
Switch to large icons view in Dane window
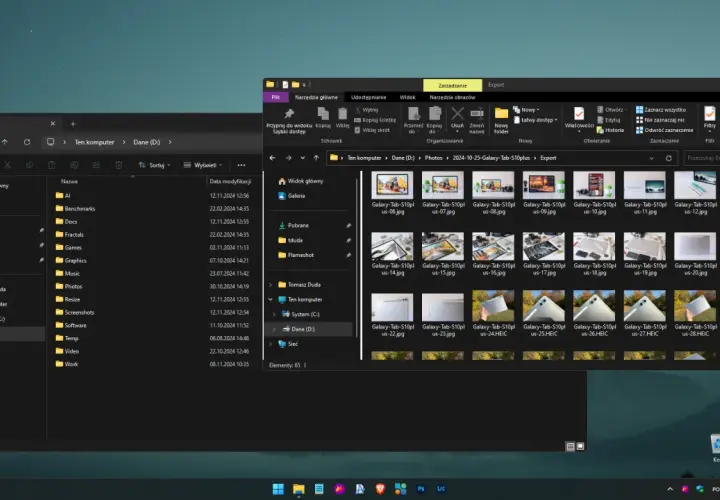580,446
